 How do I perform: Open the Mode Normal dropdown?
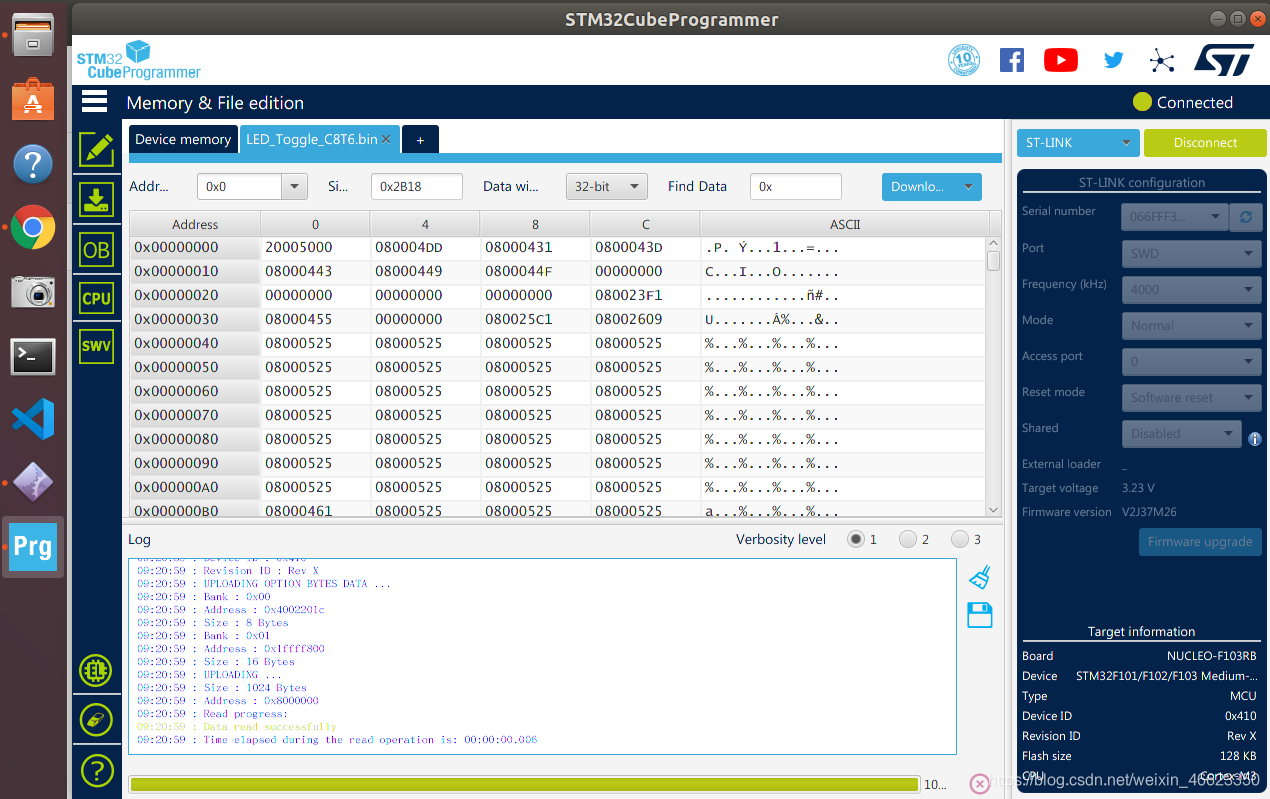click(1191, 325)
